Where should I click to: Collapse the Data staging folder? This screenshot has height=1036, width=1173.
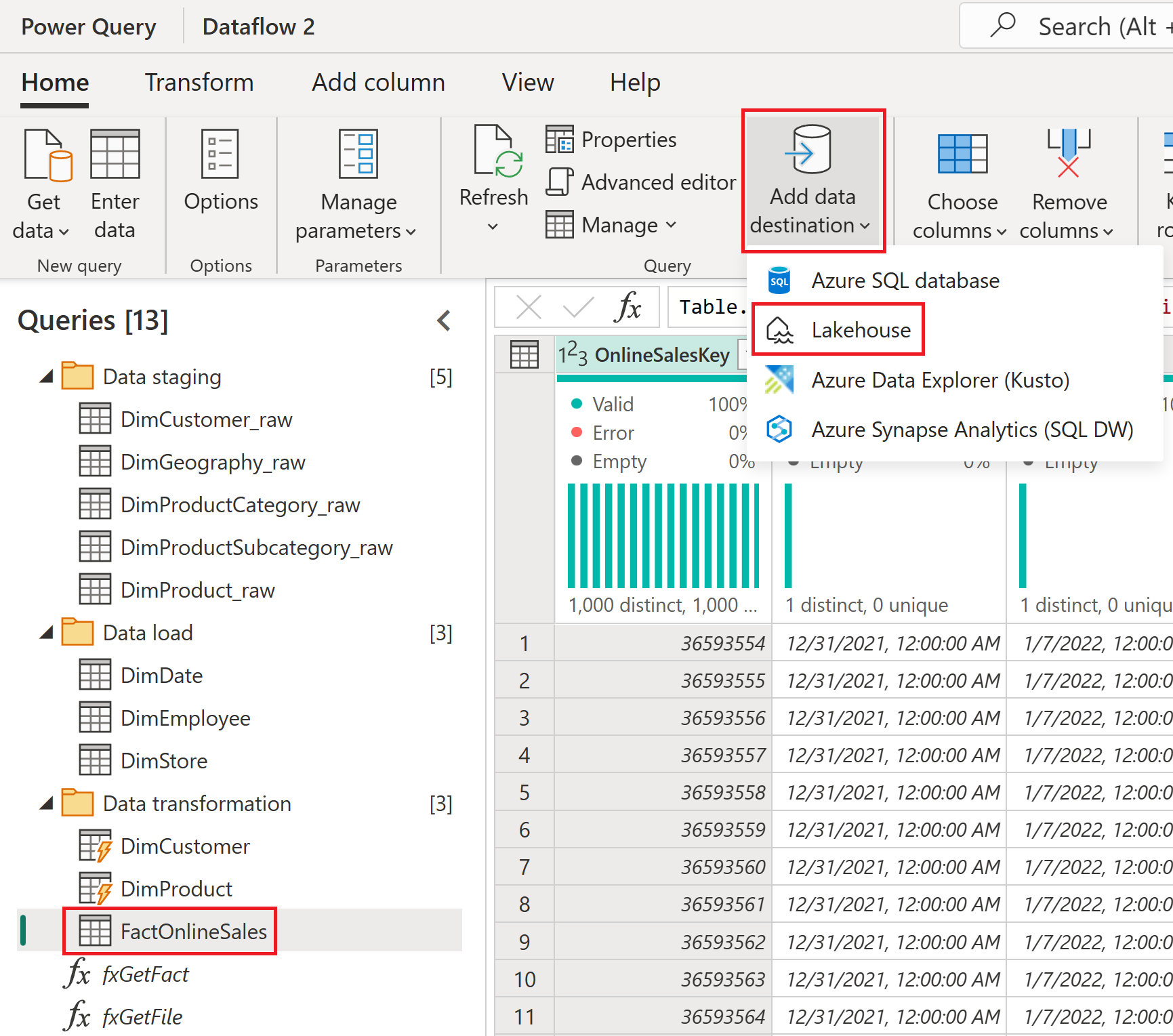pos(46,377)
